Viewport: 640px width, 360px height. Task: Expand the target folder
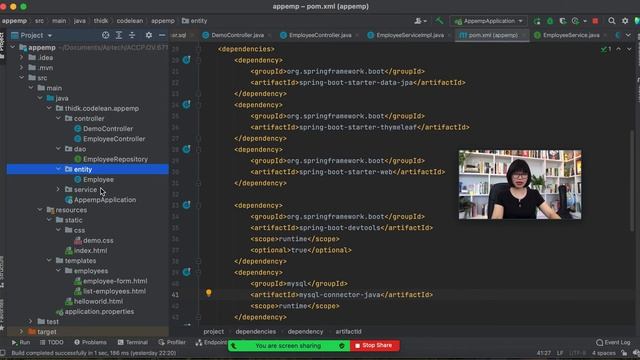click(22, 332)
